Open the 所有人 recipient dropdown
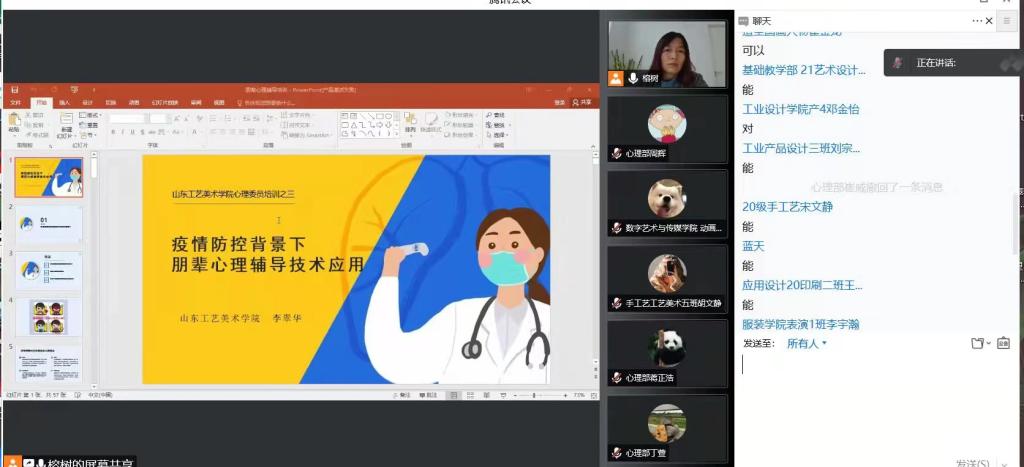This screenshot has width=1024, height=467. coord(807,343)
